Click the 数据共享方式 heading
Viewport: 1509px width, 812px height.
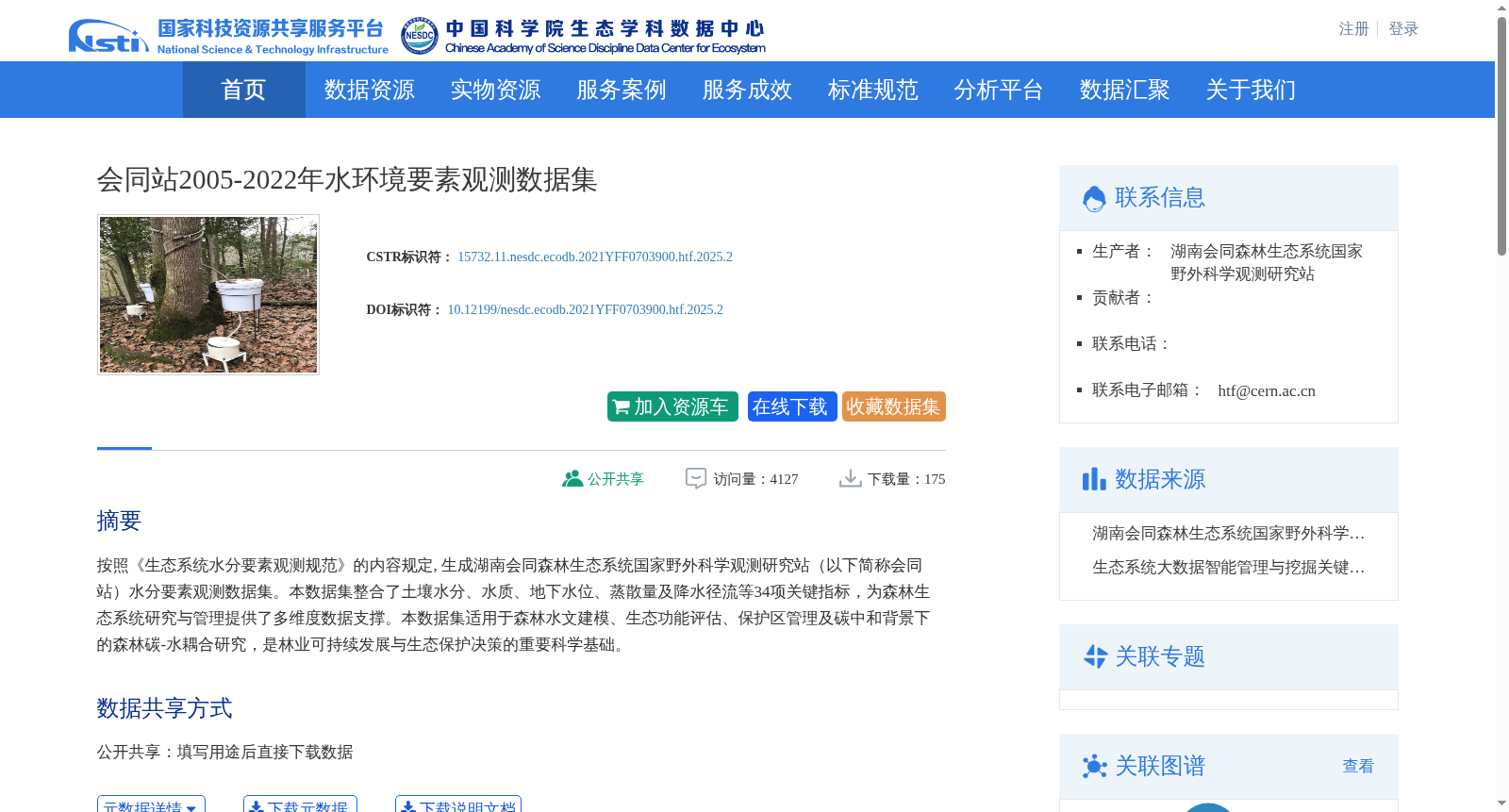(x=164, y=708)
